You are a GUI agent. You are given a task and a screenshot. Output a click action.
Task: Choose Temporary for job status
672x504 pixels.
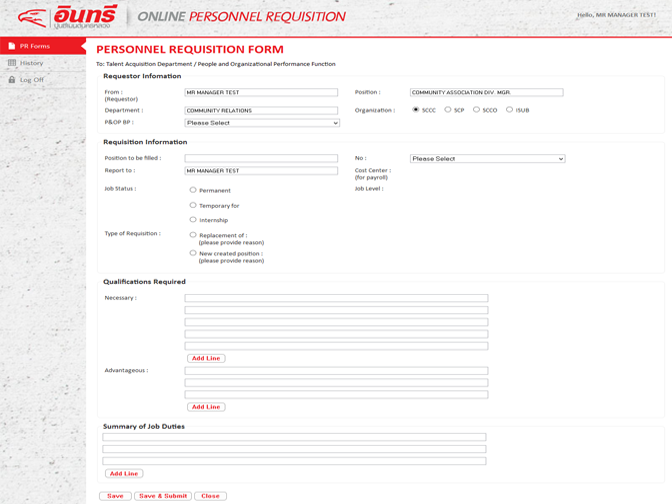193,205
